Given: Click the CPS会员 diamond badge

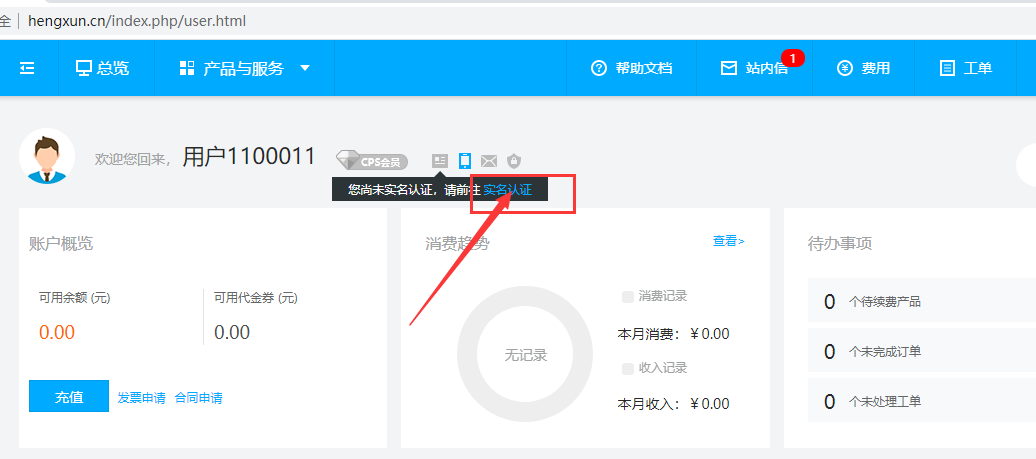Looking at the screenshot, I should pyautogui.click(x=372, y=161).
